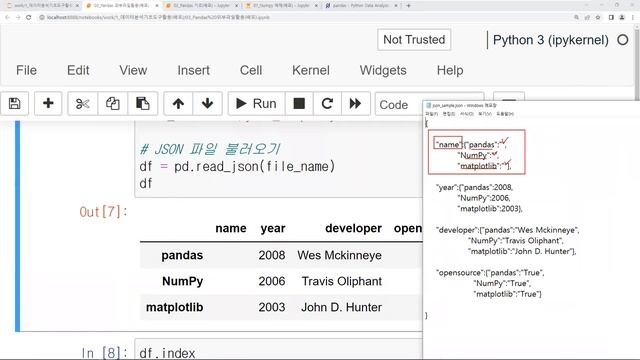Click the kernel idle circle indicator

[622, 40]
